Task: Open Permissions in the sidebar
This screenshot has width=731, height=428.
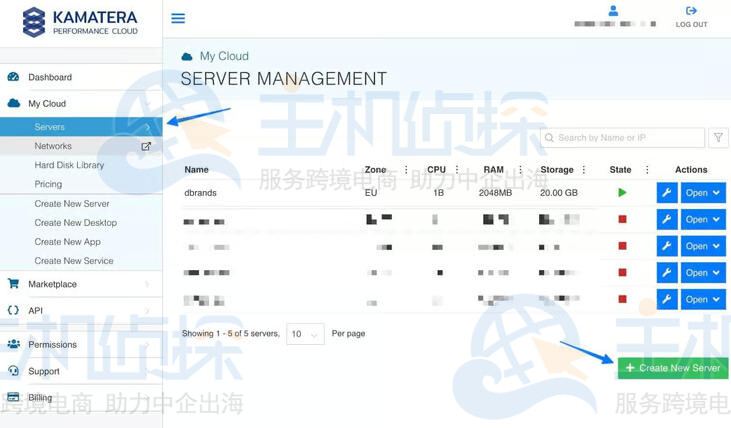Action: [x=52, y=345]
